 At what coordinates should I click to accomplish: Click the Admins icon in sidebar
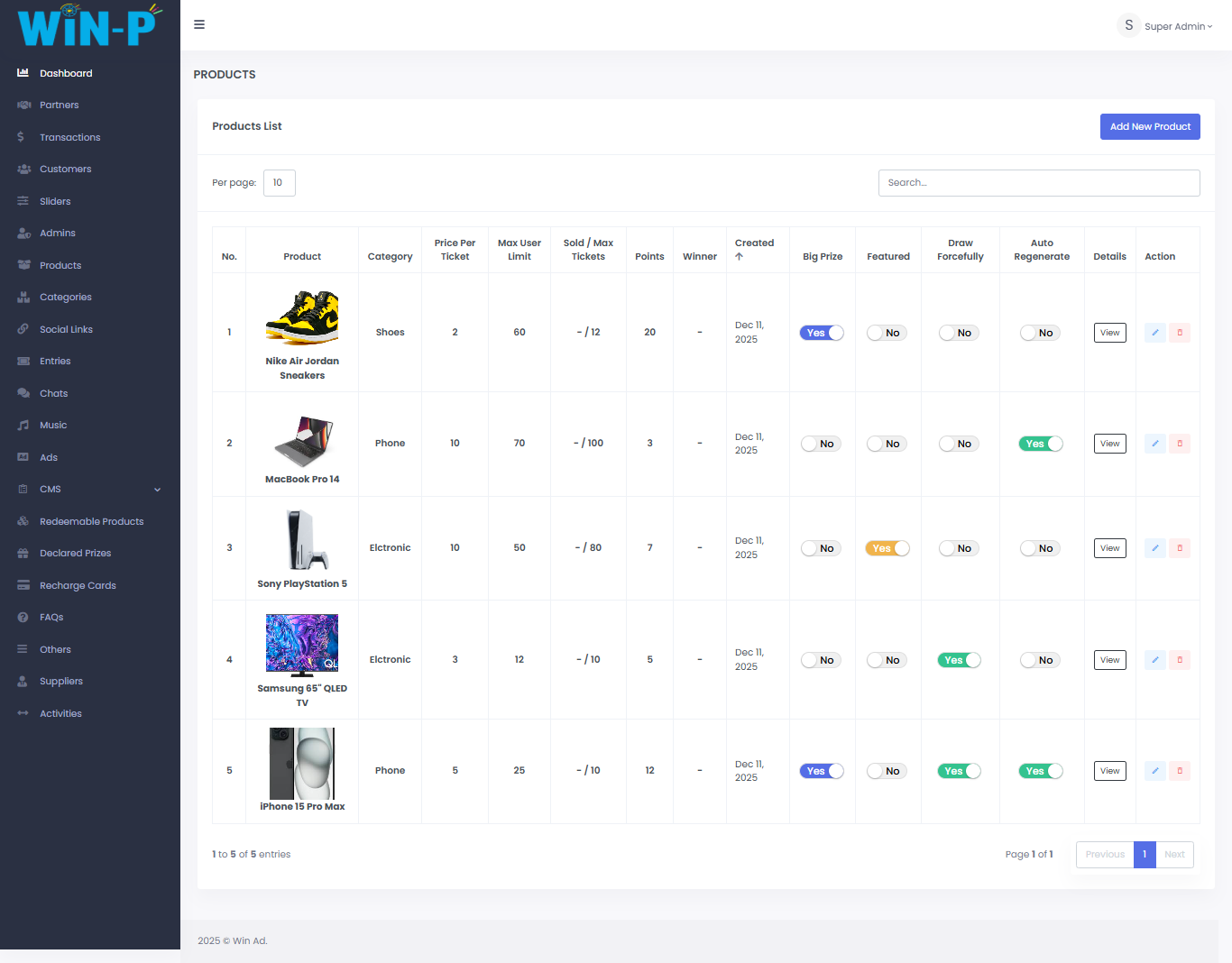(x=23, y=234)
